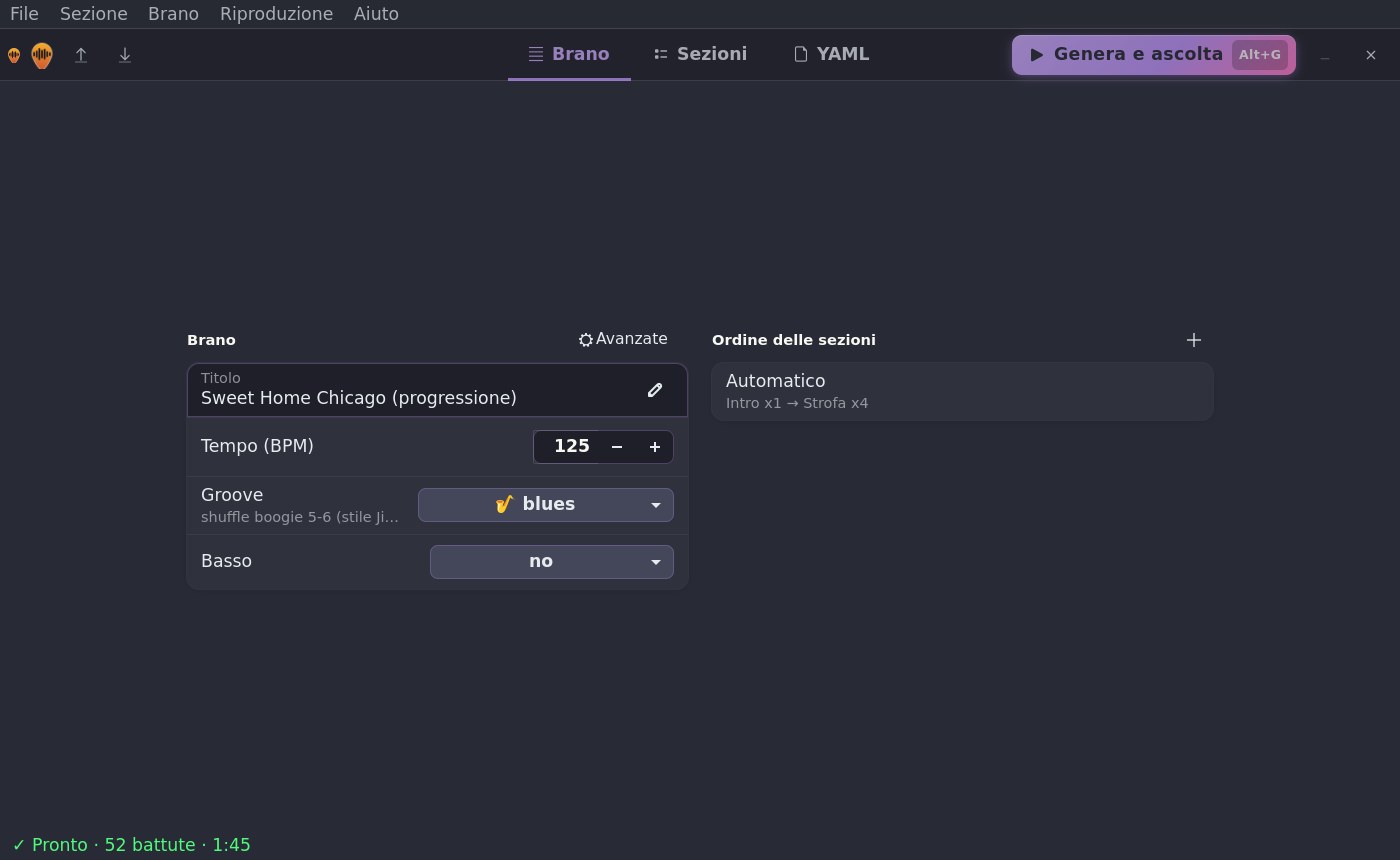Screen dimensions: 1400x860
Task: Open the Sezione menu
Action: [x=93, y=14]
